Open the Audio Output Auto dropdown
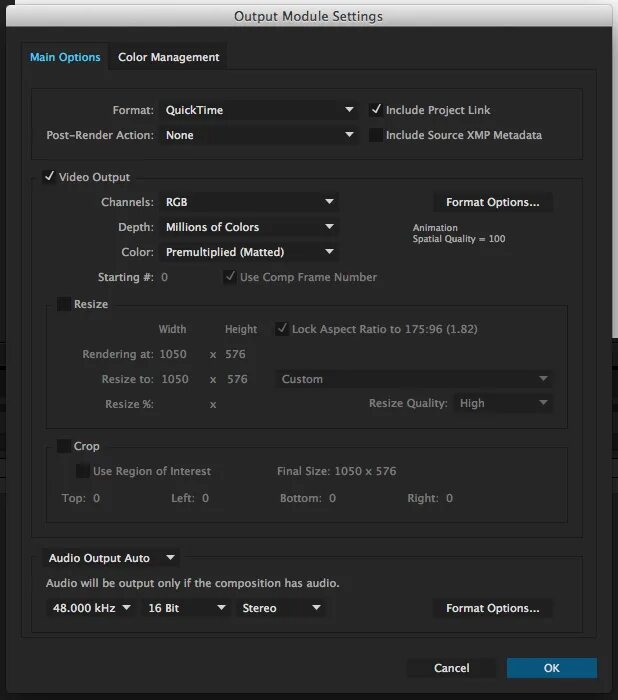618x700 pixels. click(111, 558)
